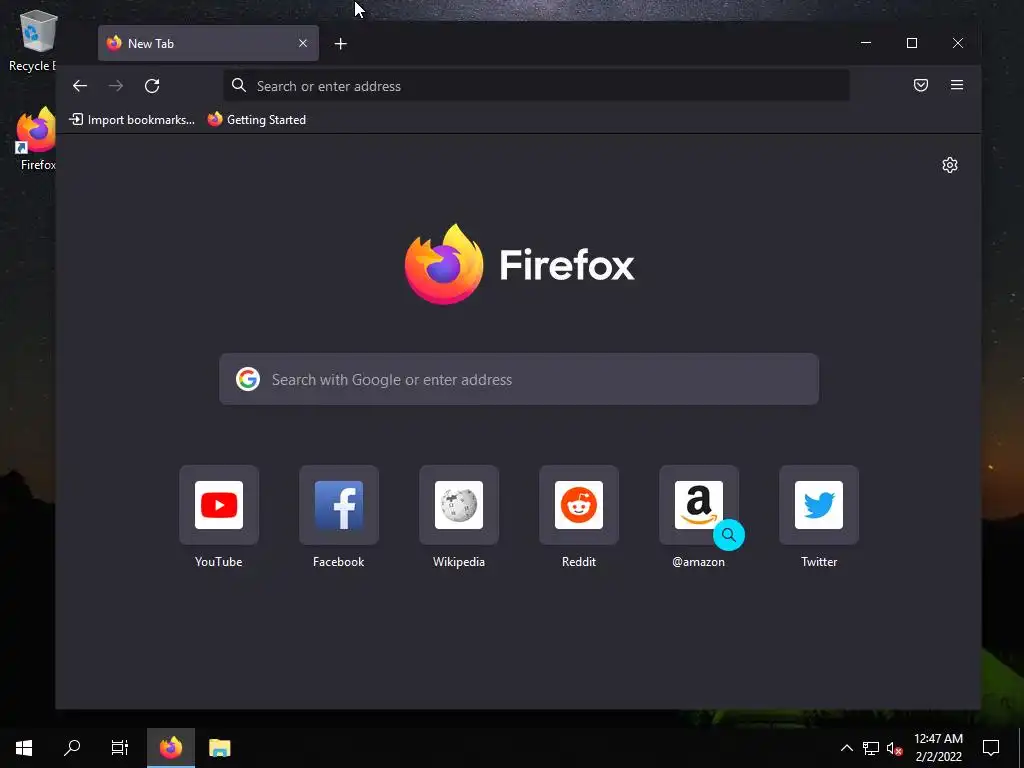Show hidden system tray icons

pyautogui.click(x=846, y=748)
